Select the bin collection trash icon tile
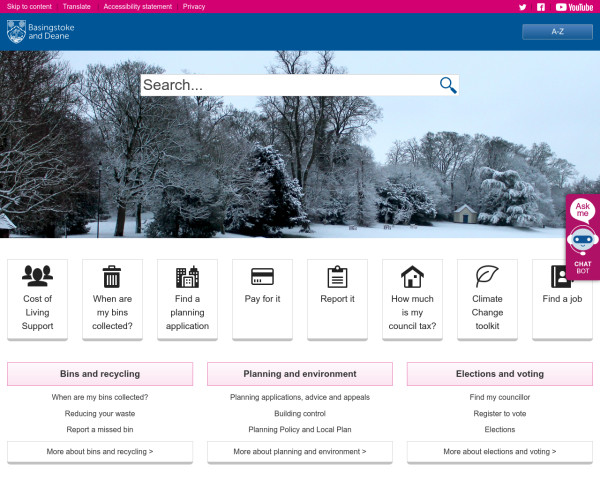Viewport: 600px width, 480px height. click(x=112, y=298)
